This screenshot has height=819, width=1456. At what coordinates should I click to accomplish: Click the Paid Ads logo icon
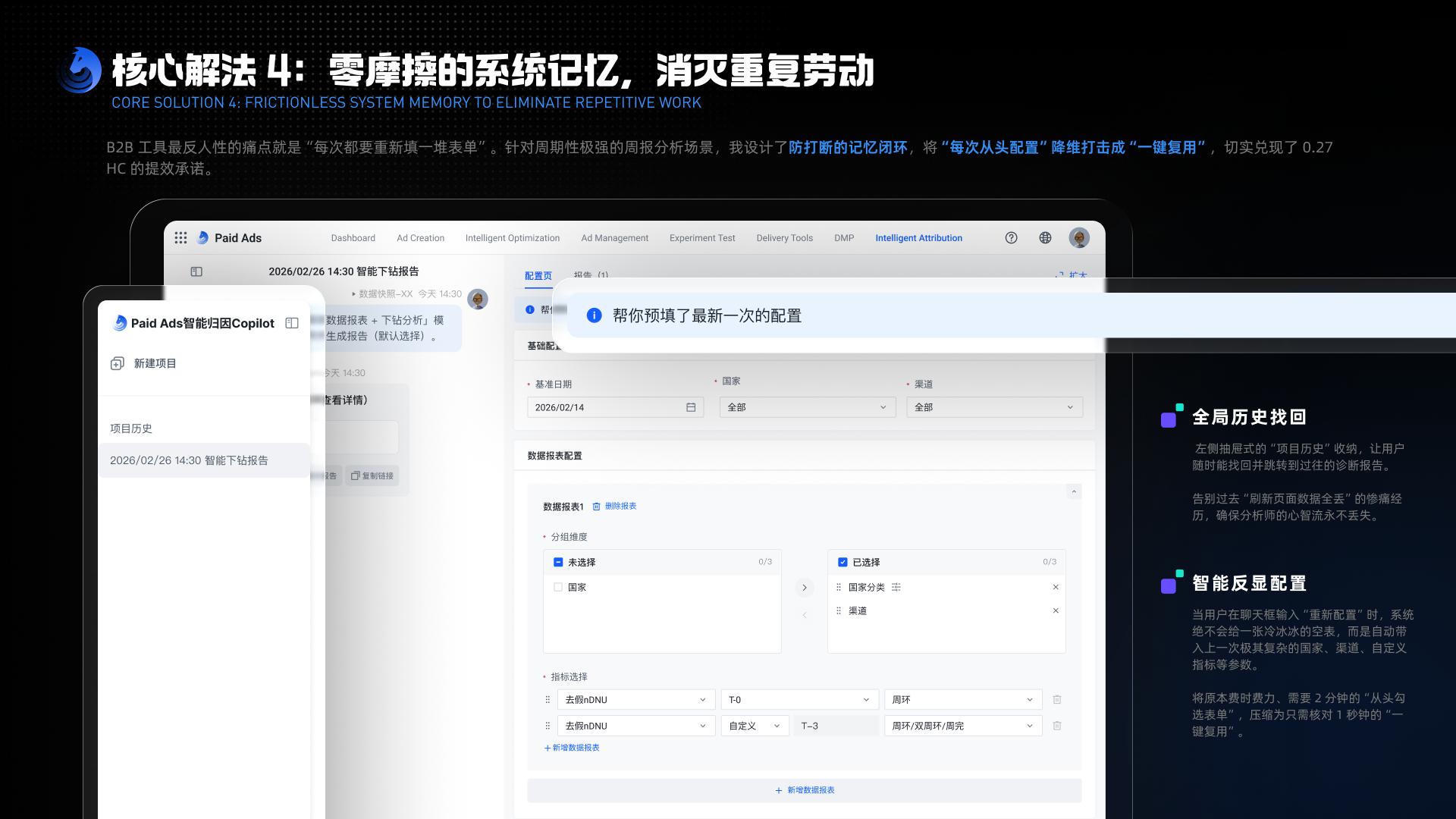(203, 237)
